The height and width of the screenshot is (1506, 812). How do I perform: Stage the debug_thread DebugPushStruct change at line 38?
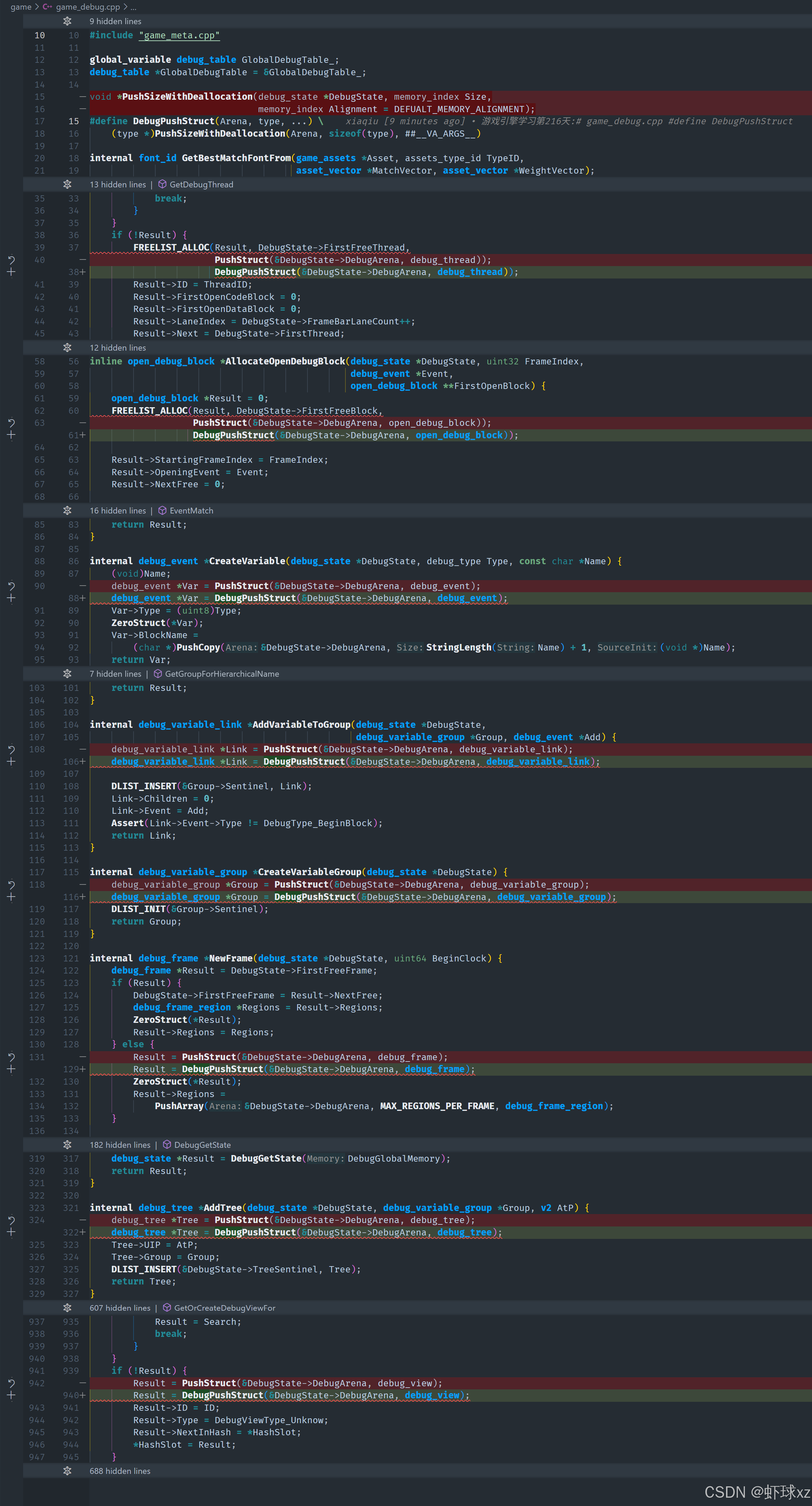[11, 272]
